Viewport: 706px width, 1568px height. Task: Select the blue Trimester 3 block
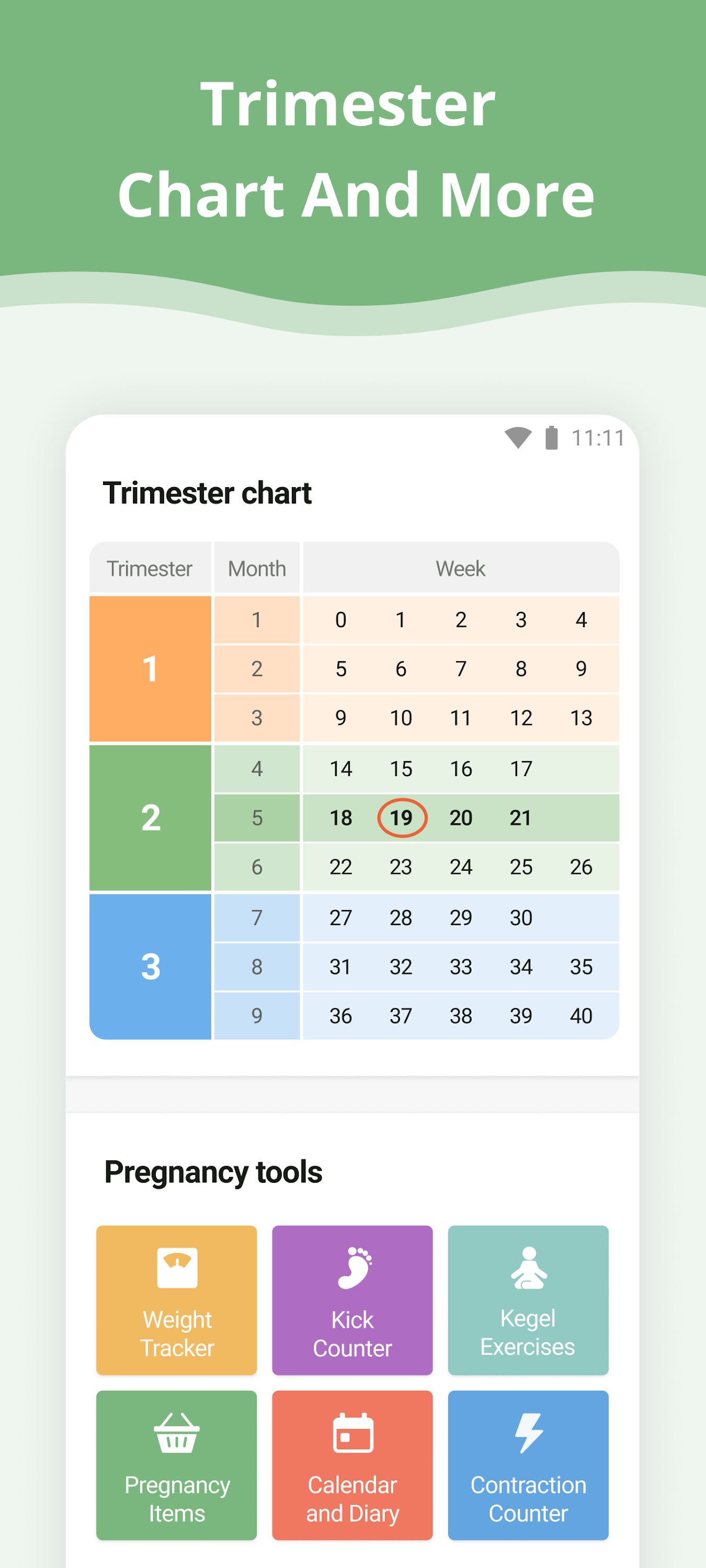coord(150,966)
